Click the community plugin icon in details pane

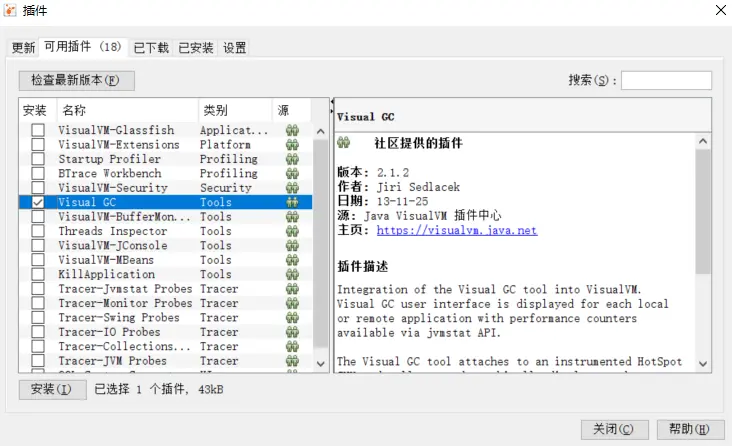344,142
